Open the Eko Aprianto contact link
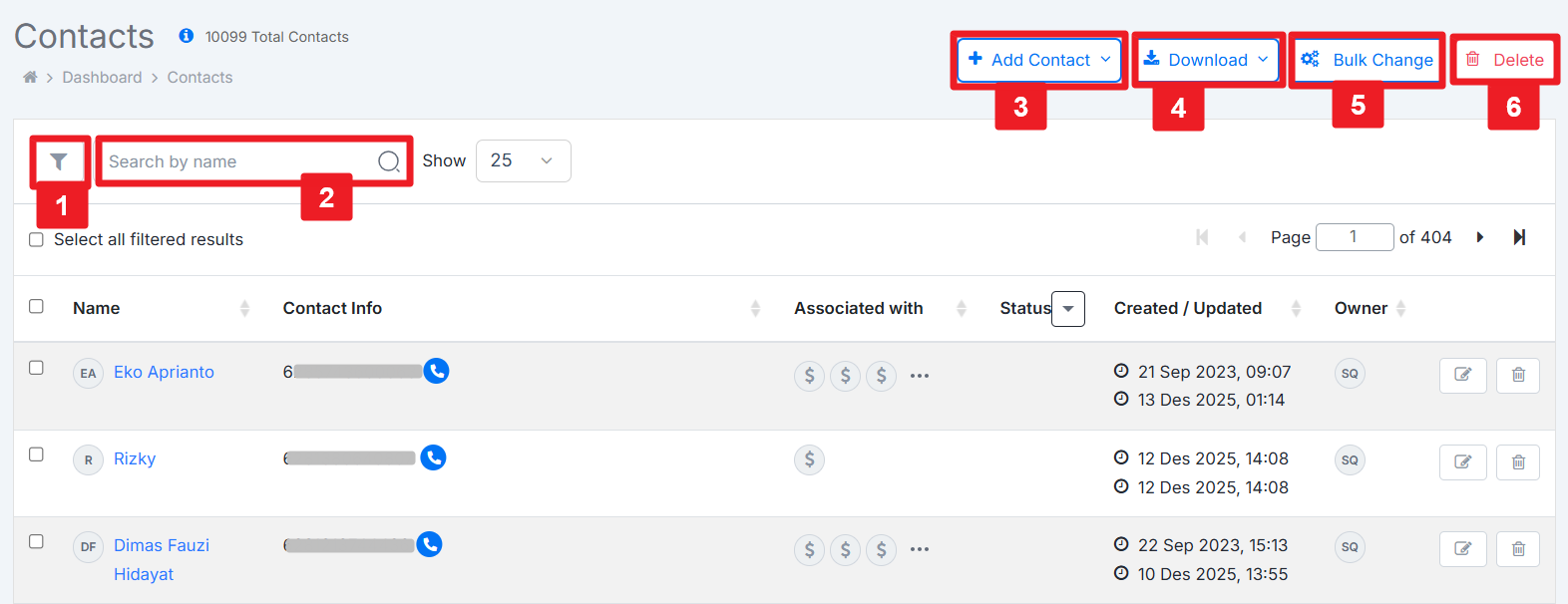 pos(164,372)
